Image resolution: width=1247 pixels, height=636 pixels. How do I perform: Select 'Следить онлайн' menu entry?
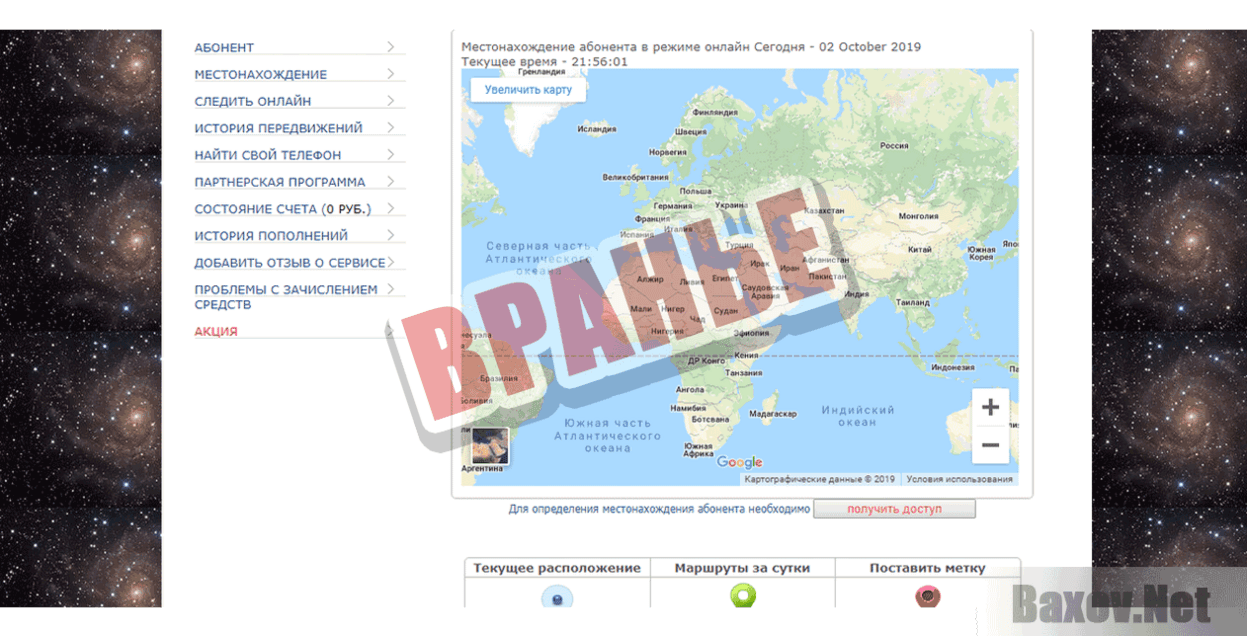(x=252, y=101)
